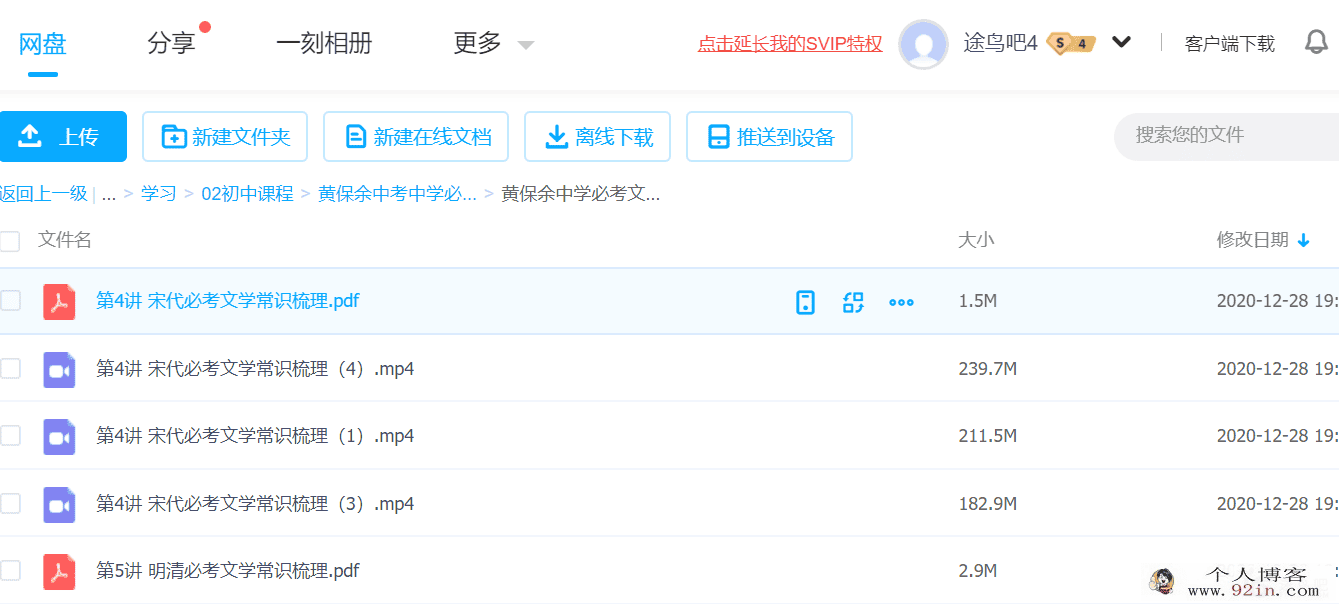Image resolution: width=1339 pixels, height=604 pixels.
Task: Click the 239.7M size value
Action: point(988,369)
